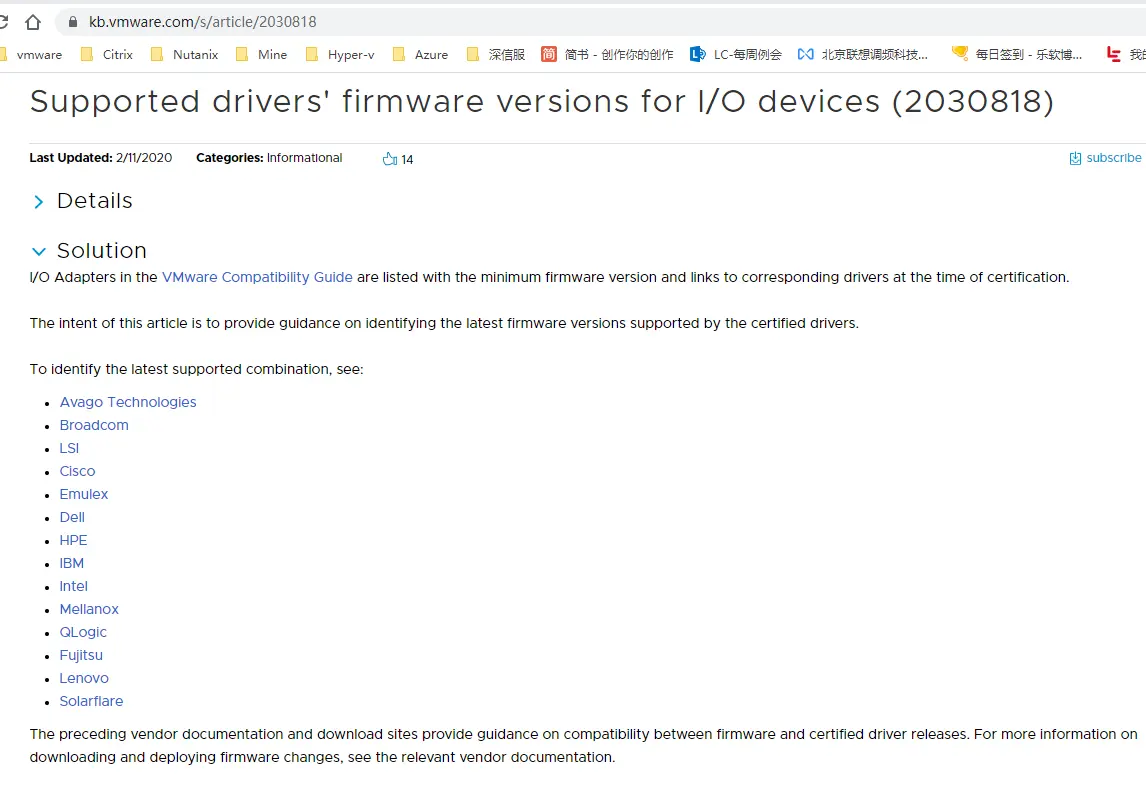
Task: Open the Cisco vendor link
Action: click(77, 471)
